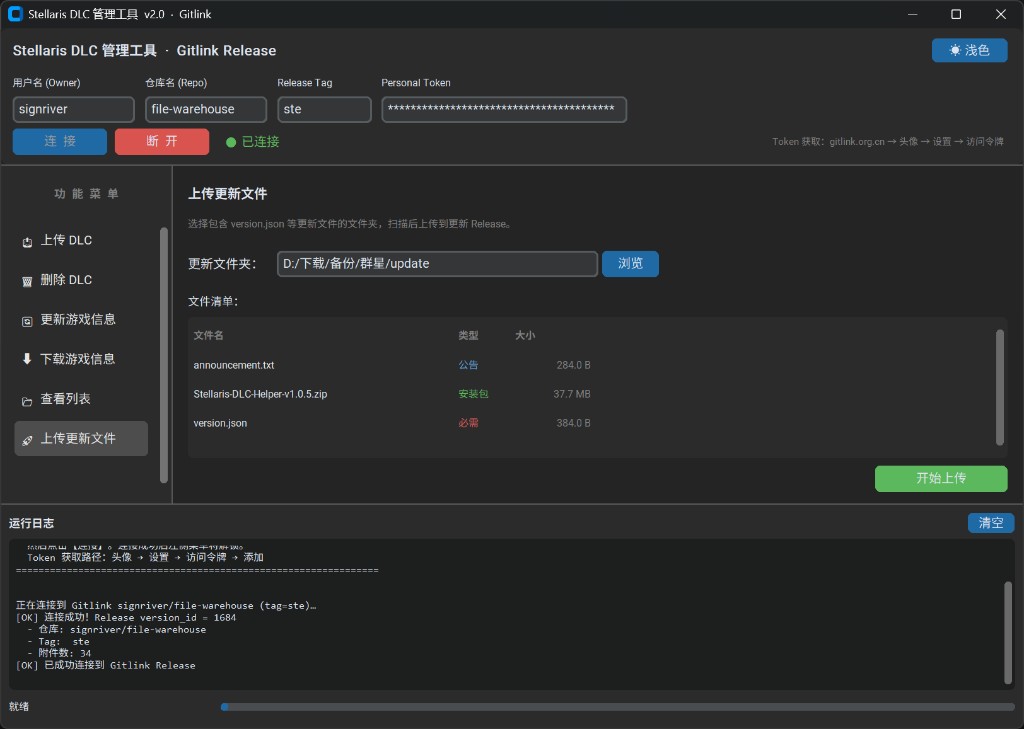The image size is (1024, 729).
Task: Click the run log vertical scrollbar
Action: click(x=1008, y=632)
